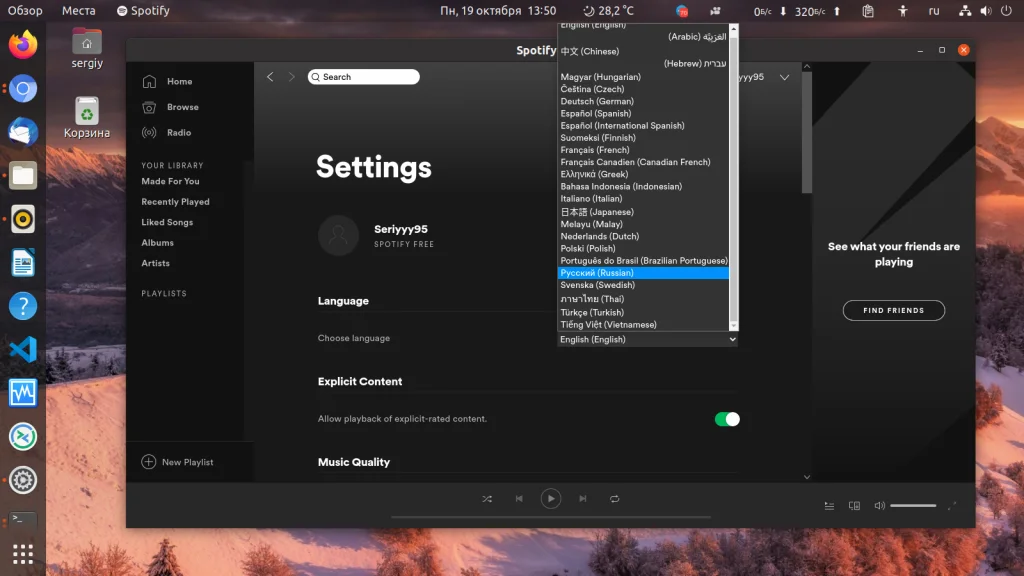Go back with the navigation arrow
Image resolution: width=1024 pixels, height=576 pixels.
[x=270, y=77]
